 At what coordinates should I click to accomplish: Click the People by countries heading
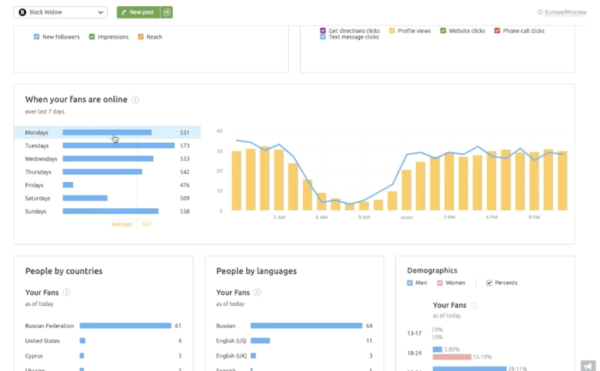[64, 271]
